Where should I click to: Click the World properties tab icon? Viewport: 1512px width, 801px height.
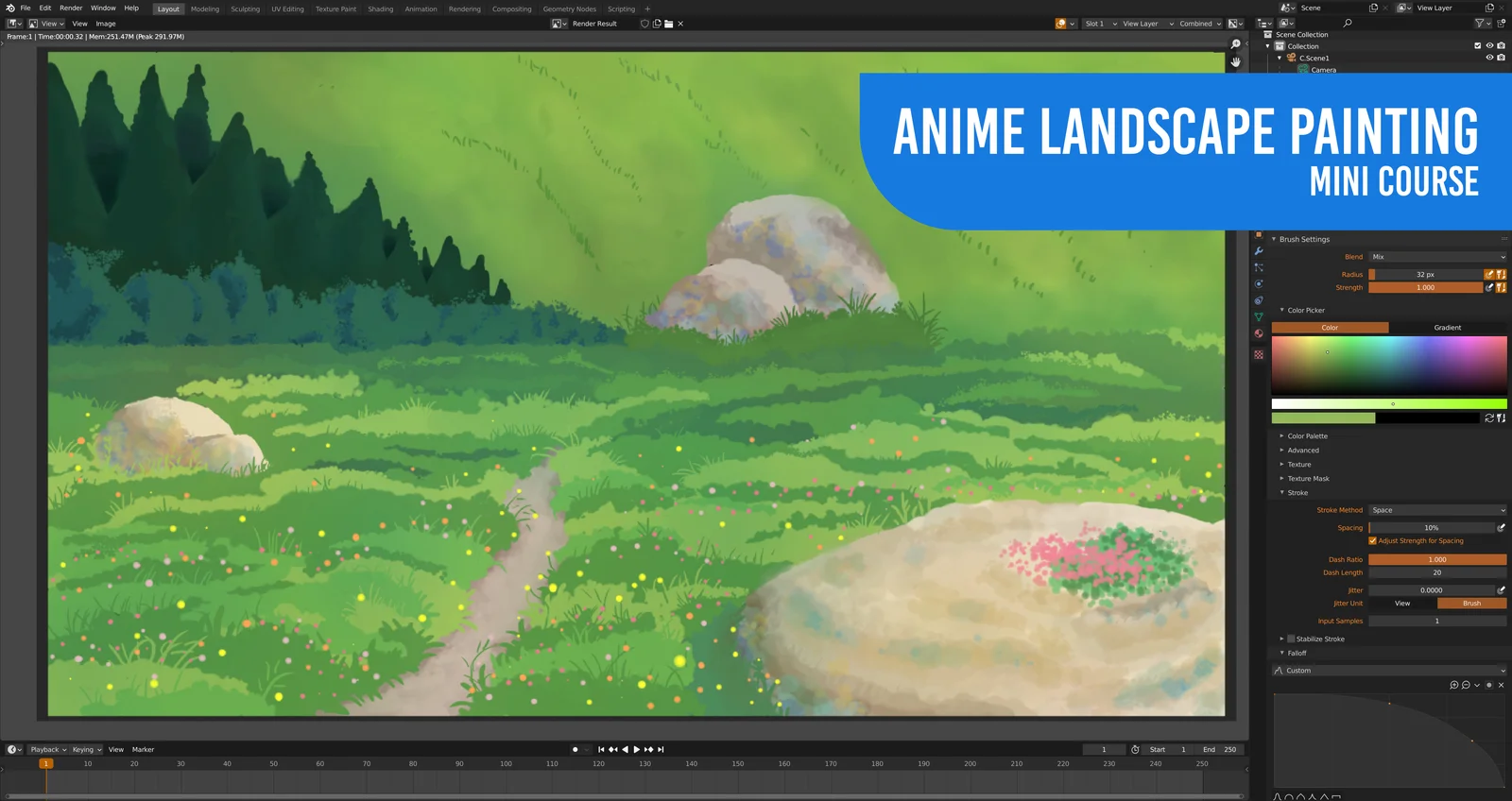(1259, 333)
